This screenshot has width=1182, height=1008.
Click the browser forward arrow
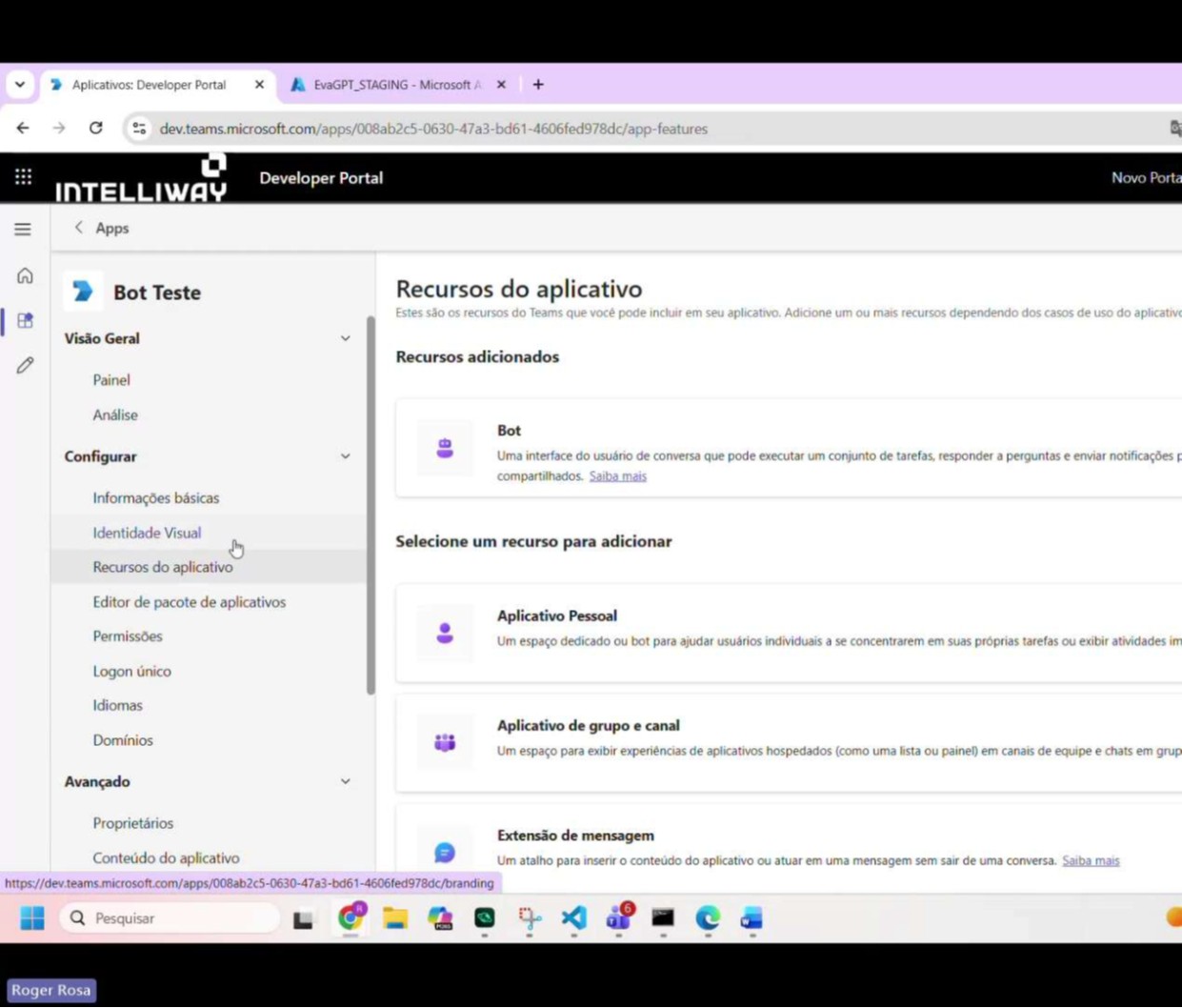pos(59,129)
